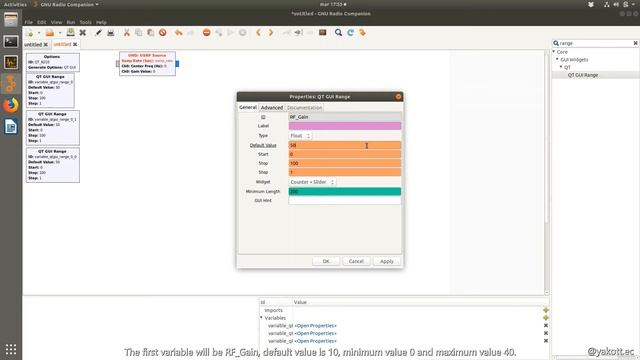640x360 pixels.
Task: Close the second untitled tab
Action: (75, 44)
